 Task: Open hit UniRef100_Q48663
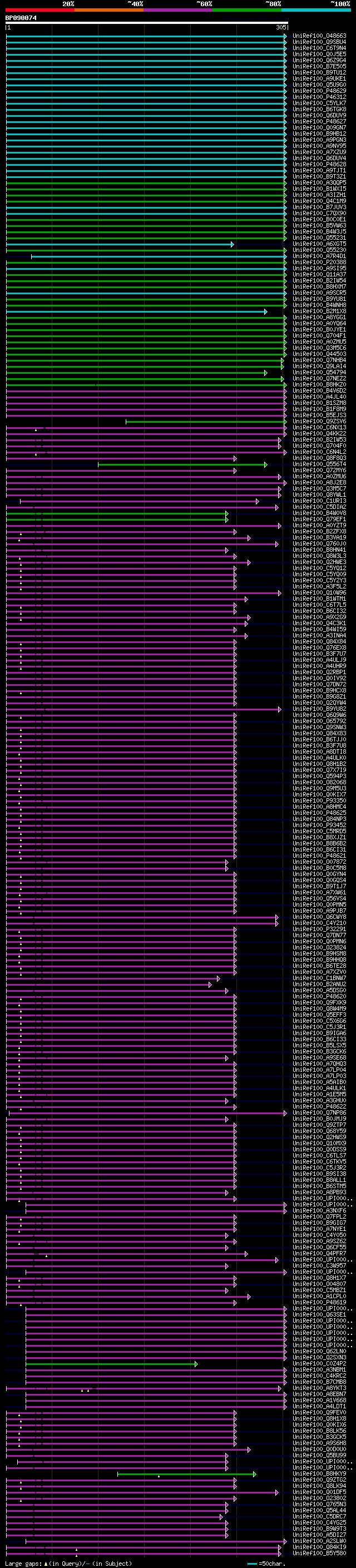(x=319, y=36)
